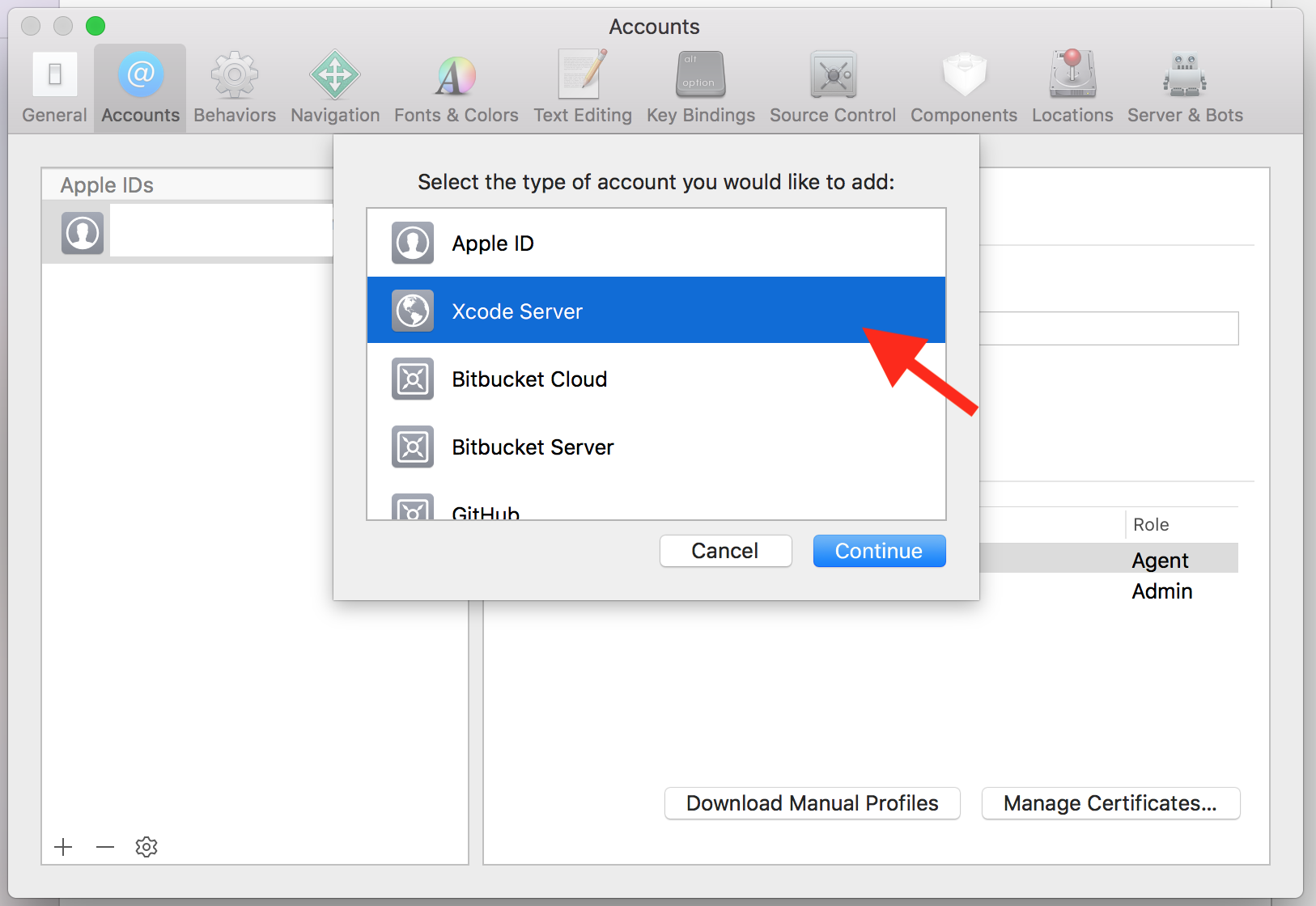
Task: Select the Agent role row
Action: point(1109,559)
